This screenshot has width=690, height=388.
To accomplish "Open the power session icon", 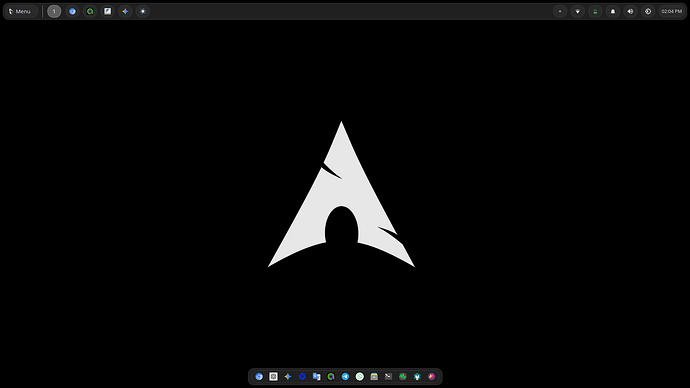I will coord(648,11).
